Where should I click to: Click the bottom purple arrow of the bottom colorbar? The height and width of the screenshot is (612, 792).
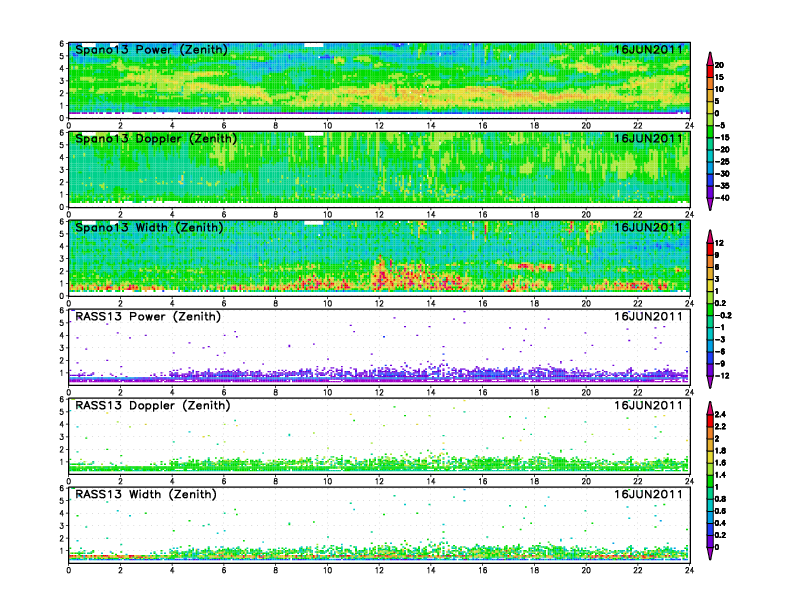(709, 555)
